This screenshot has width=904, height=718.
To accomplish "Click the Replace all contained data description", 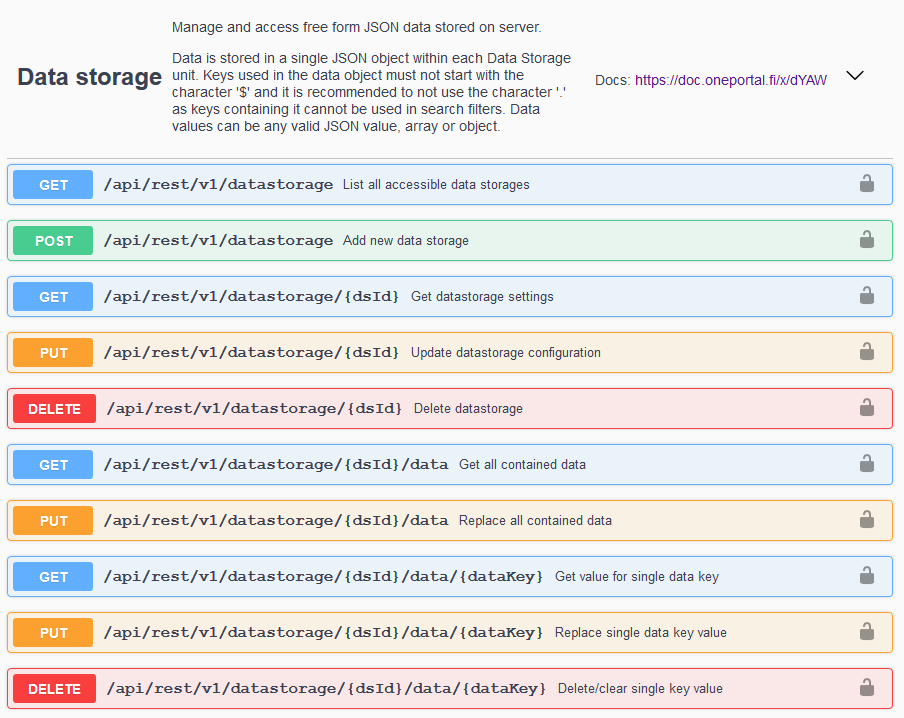I will point(535,520).
